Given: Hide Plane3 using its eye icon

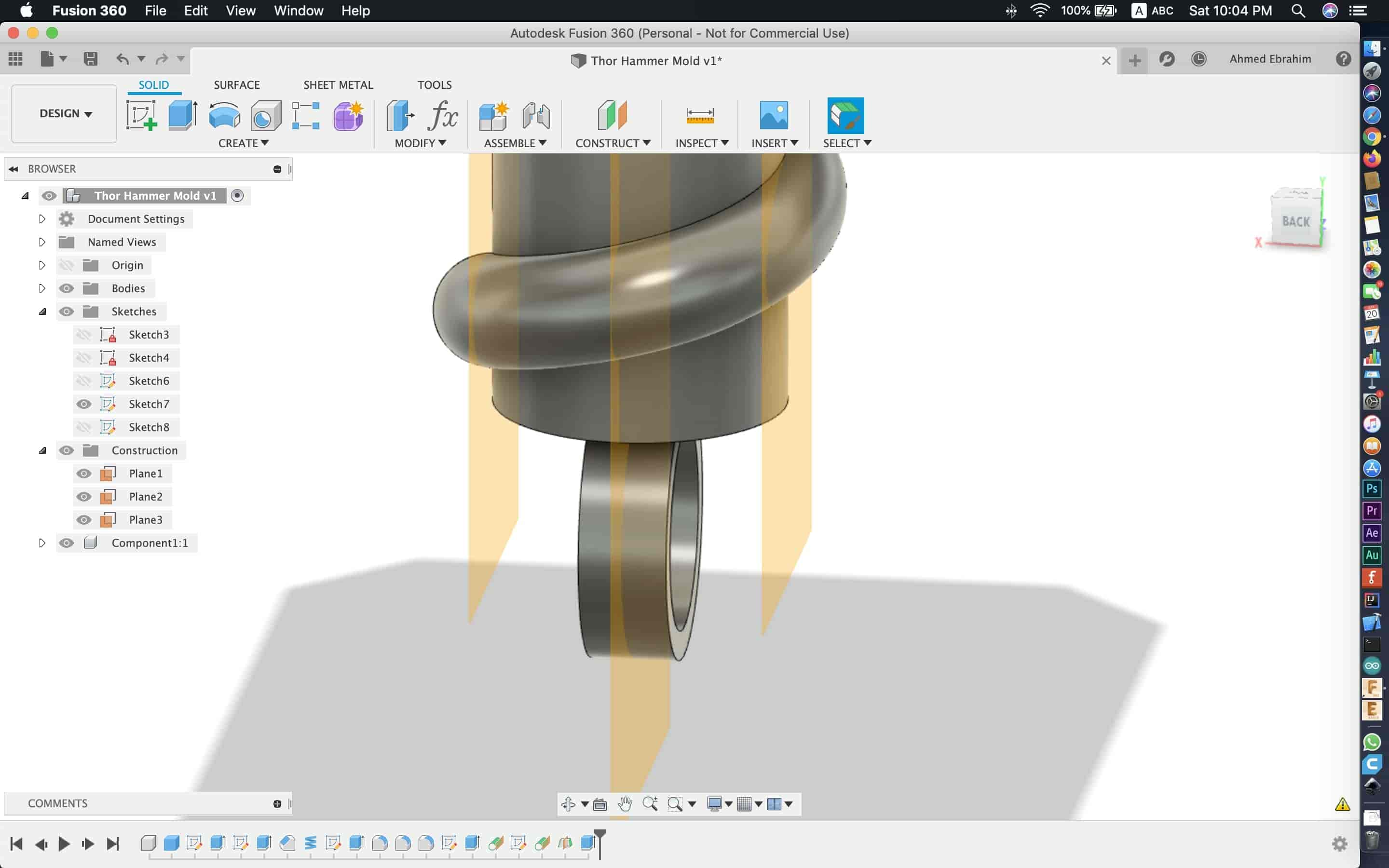Looking at the screenshot, I should 84,519.
